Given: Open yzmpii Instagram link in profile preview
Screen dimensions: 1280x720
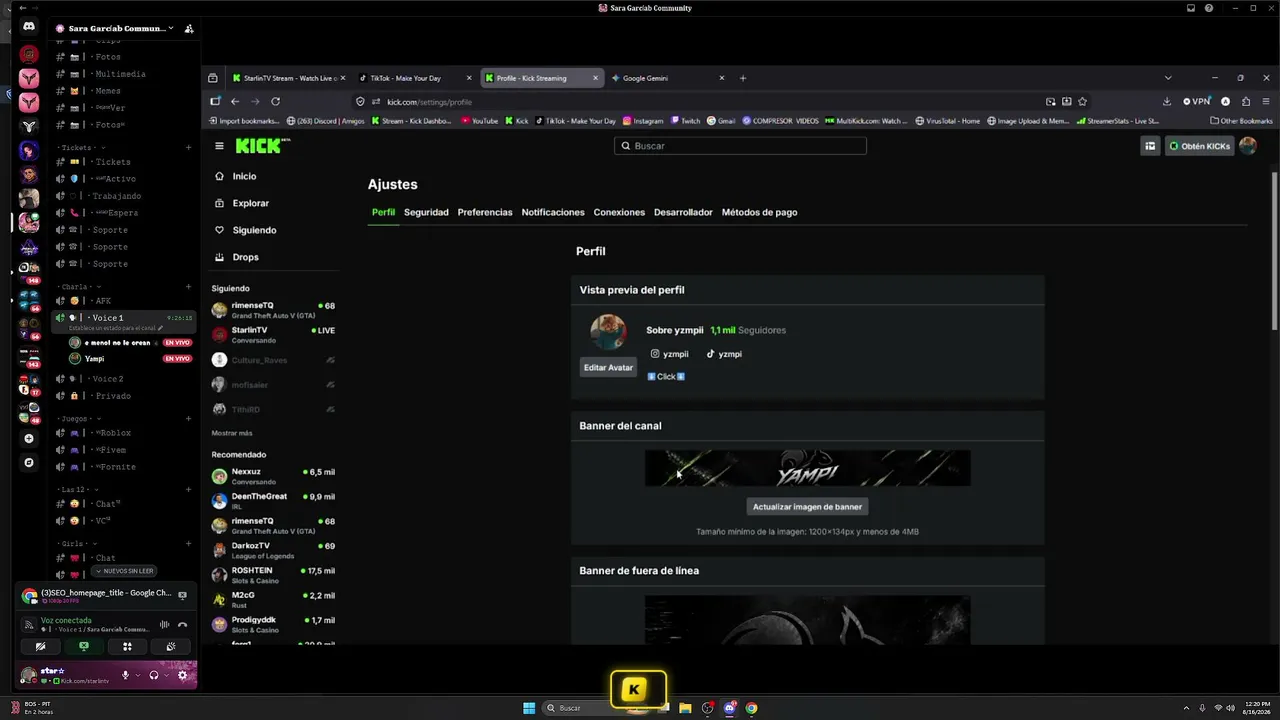Looking at the screenshot, I should [x=670, y=354].
